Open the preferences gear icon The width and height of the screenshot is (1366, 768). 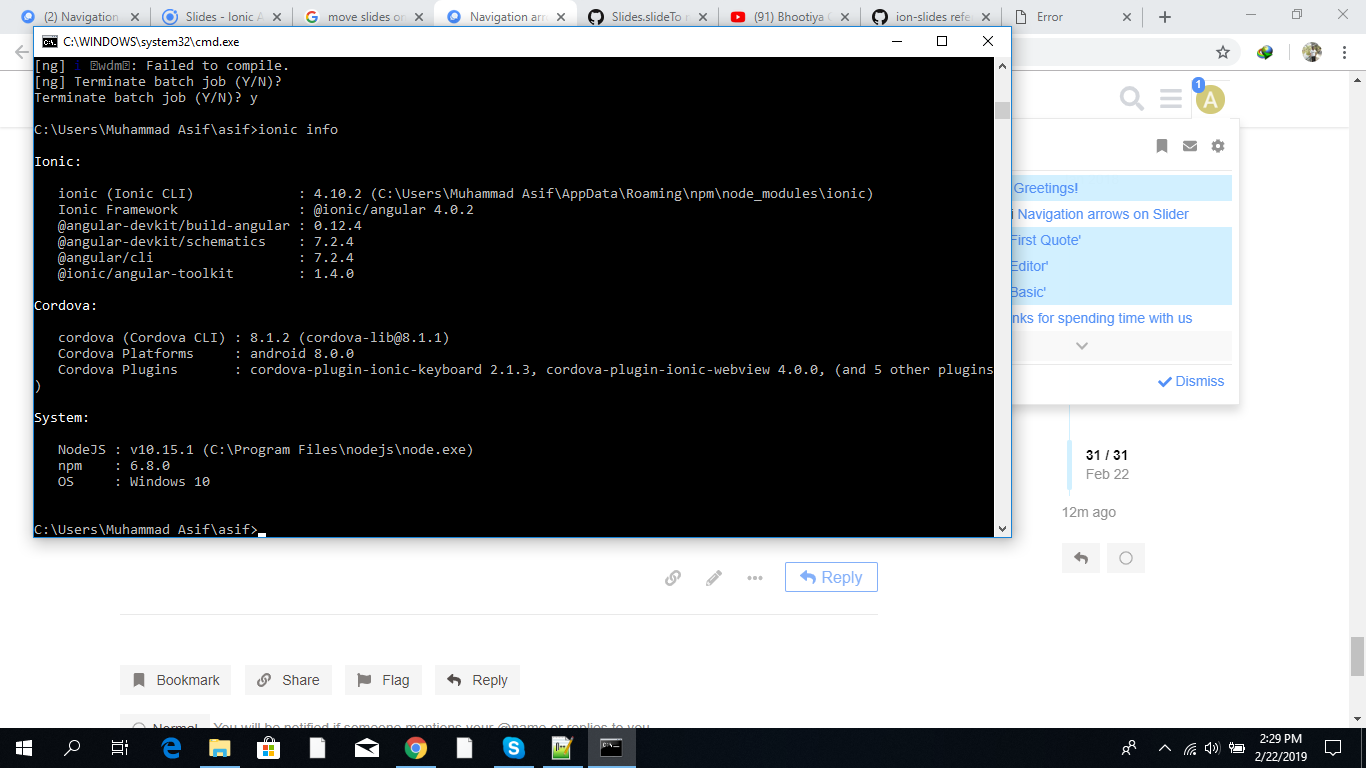[x=1217, y=146]
